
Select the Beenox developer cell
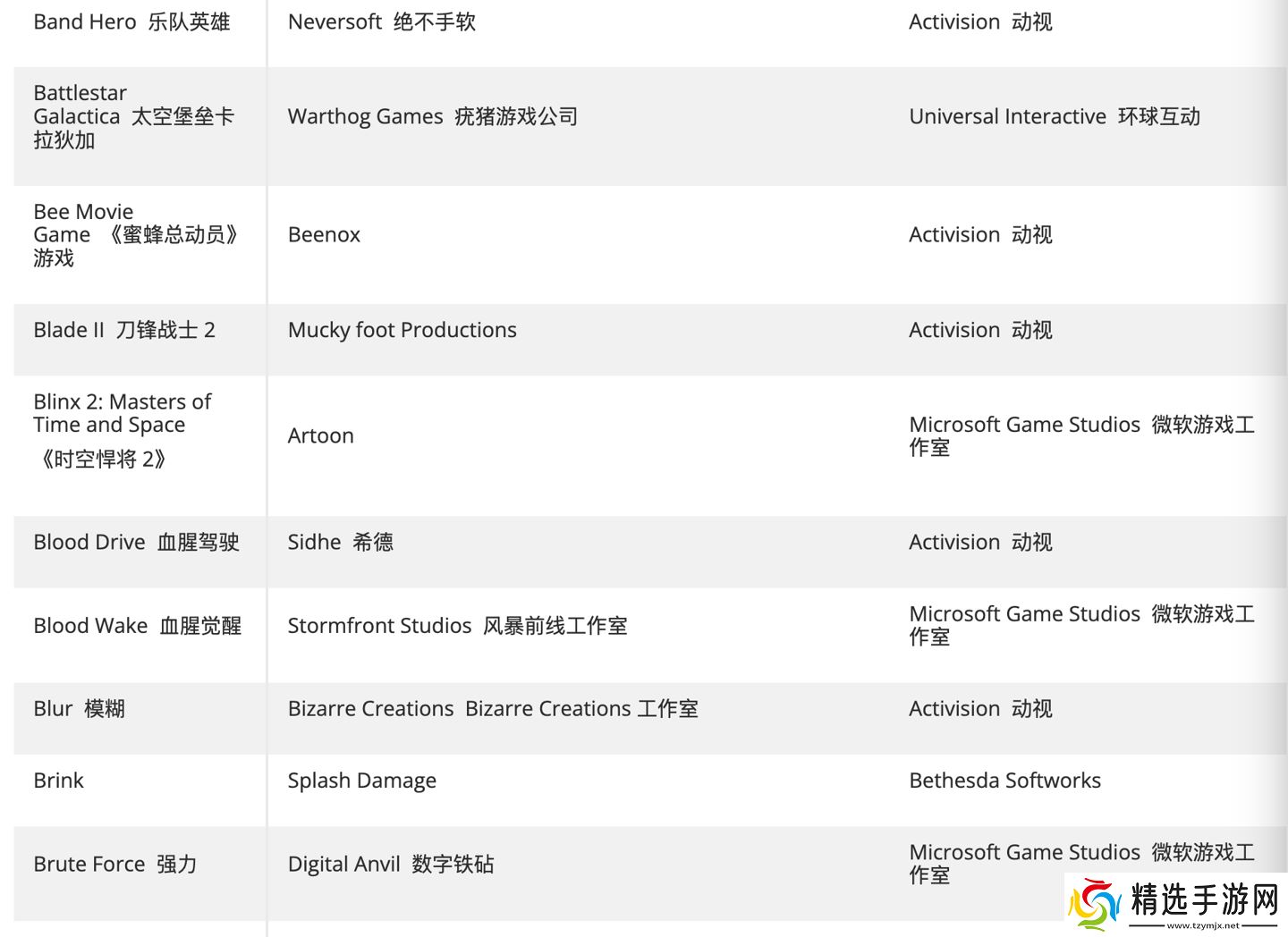[324, 235]
